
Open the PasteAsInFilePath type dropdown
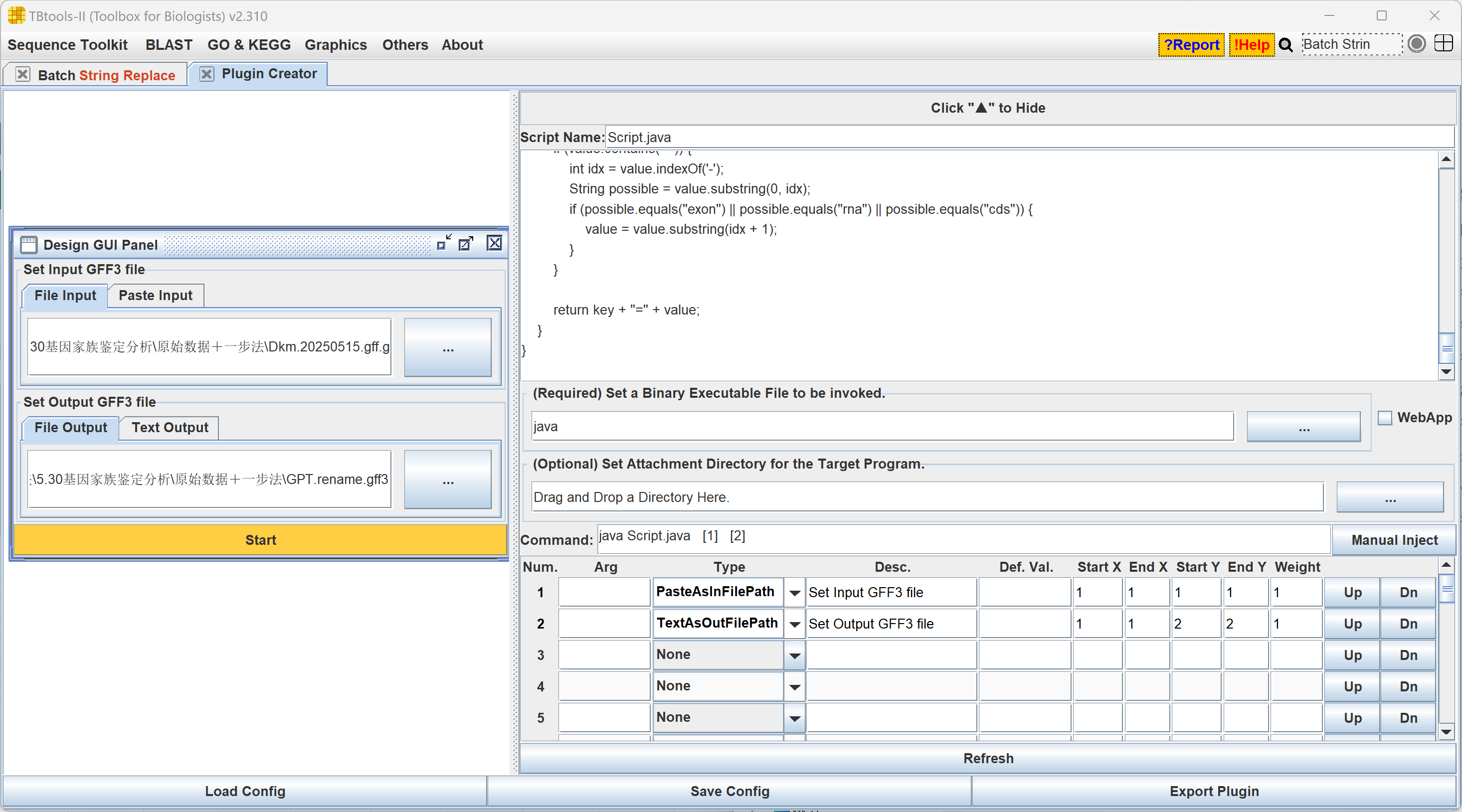coord(794,592)
